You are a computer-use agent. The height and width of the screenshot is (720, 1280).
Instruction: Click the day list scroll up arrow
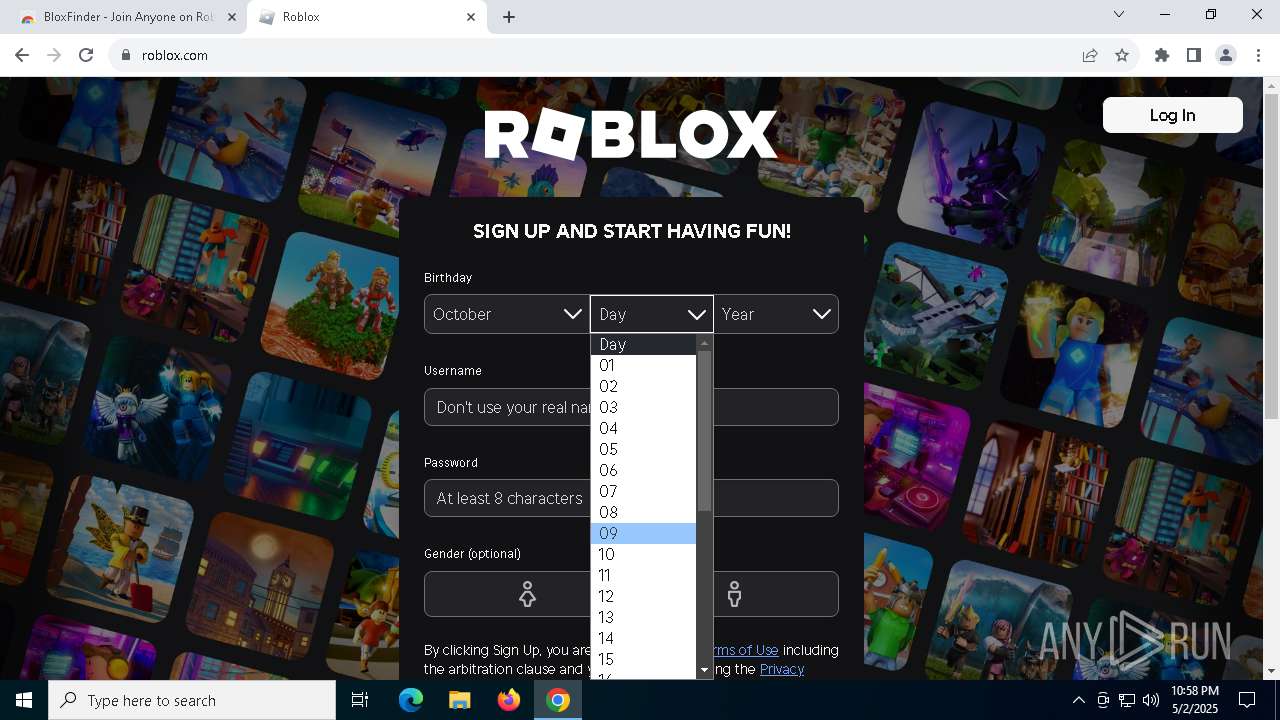pyautogui.click(x=704, y=343)
